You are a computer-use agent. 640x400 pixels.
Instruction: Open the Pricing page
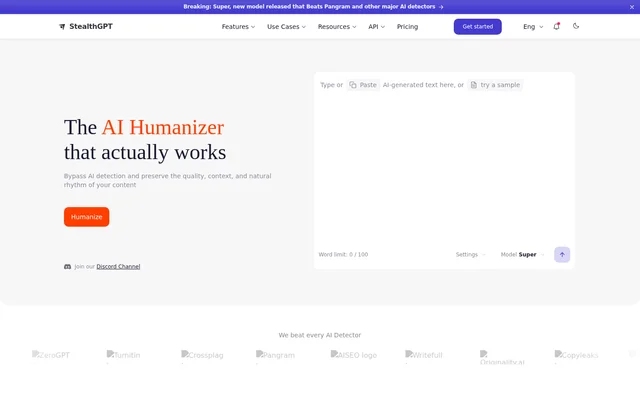point(407,27)
